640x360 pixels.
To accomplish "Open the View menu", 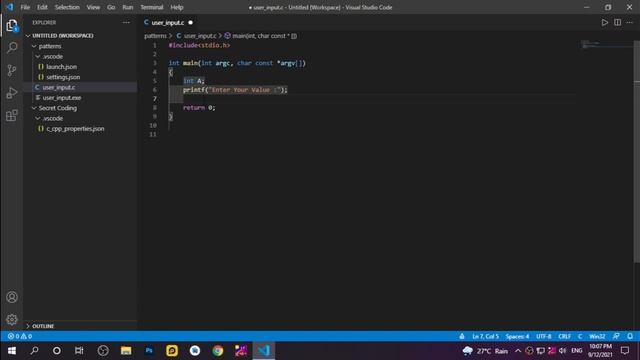I will pyautogui.click(x=93, y=7).
